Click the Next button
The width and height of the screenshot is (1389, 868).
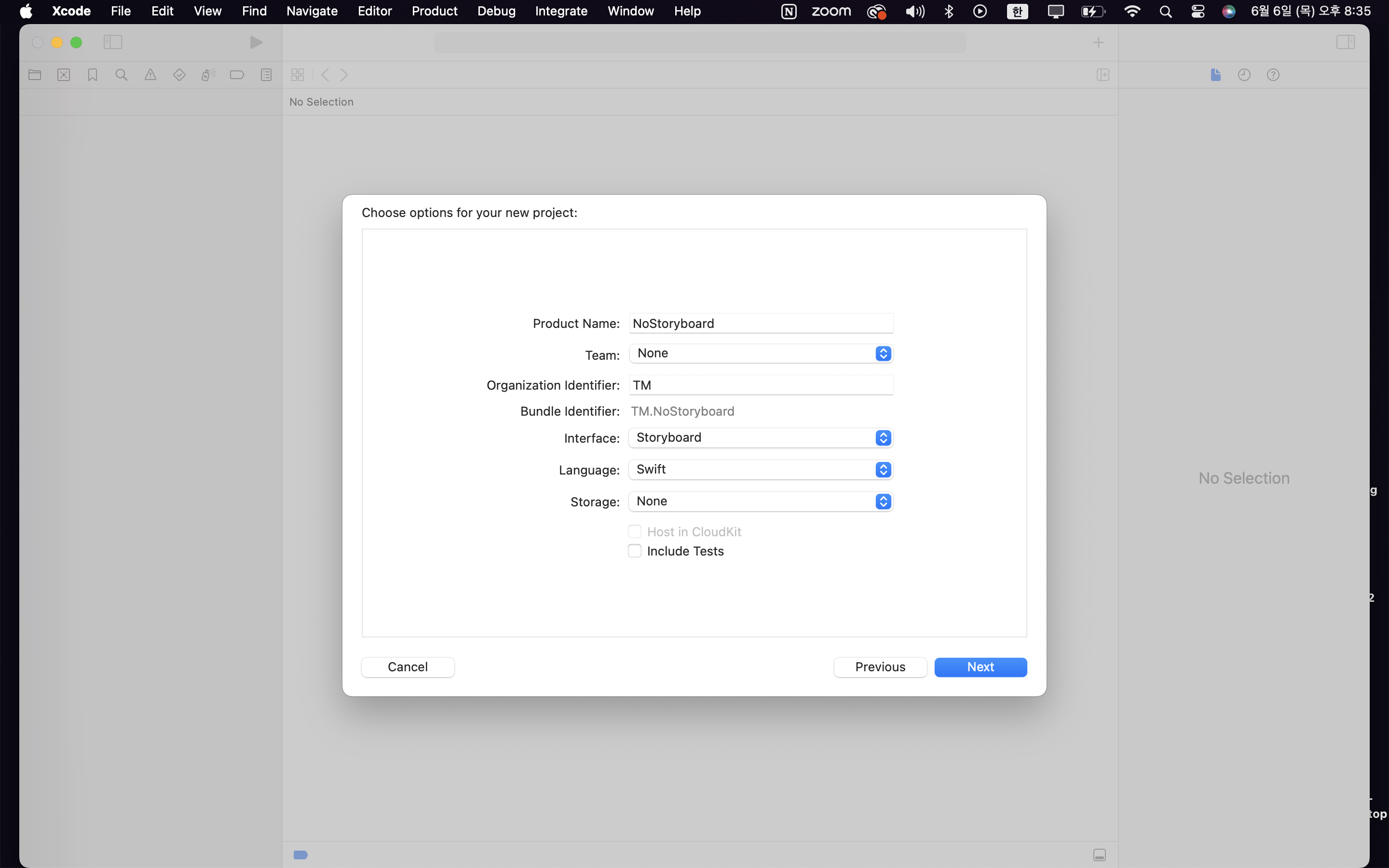980,667
